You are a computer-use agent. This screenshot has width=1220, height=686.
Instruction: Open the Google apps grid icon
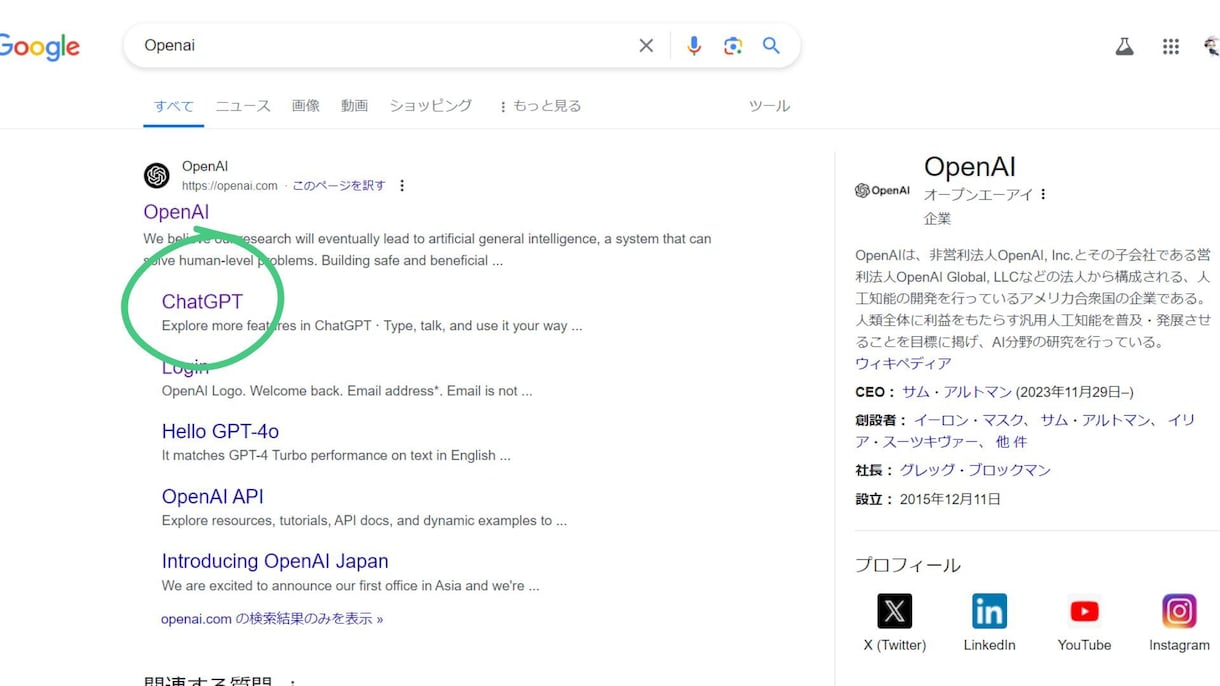pyautogui.click(x=1171, y=46)
